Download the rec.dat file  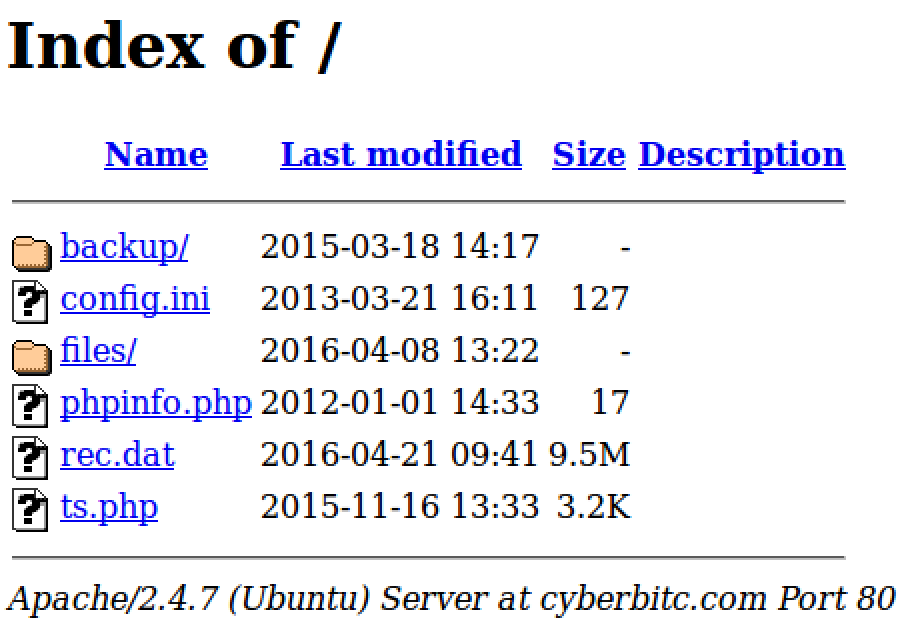tap(116, 455)
